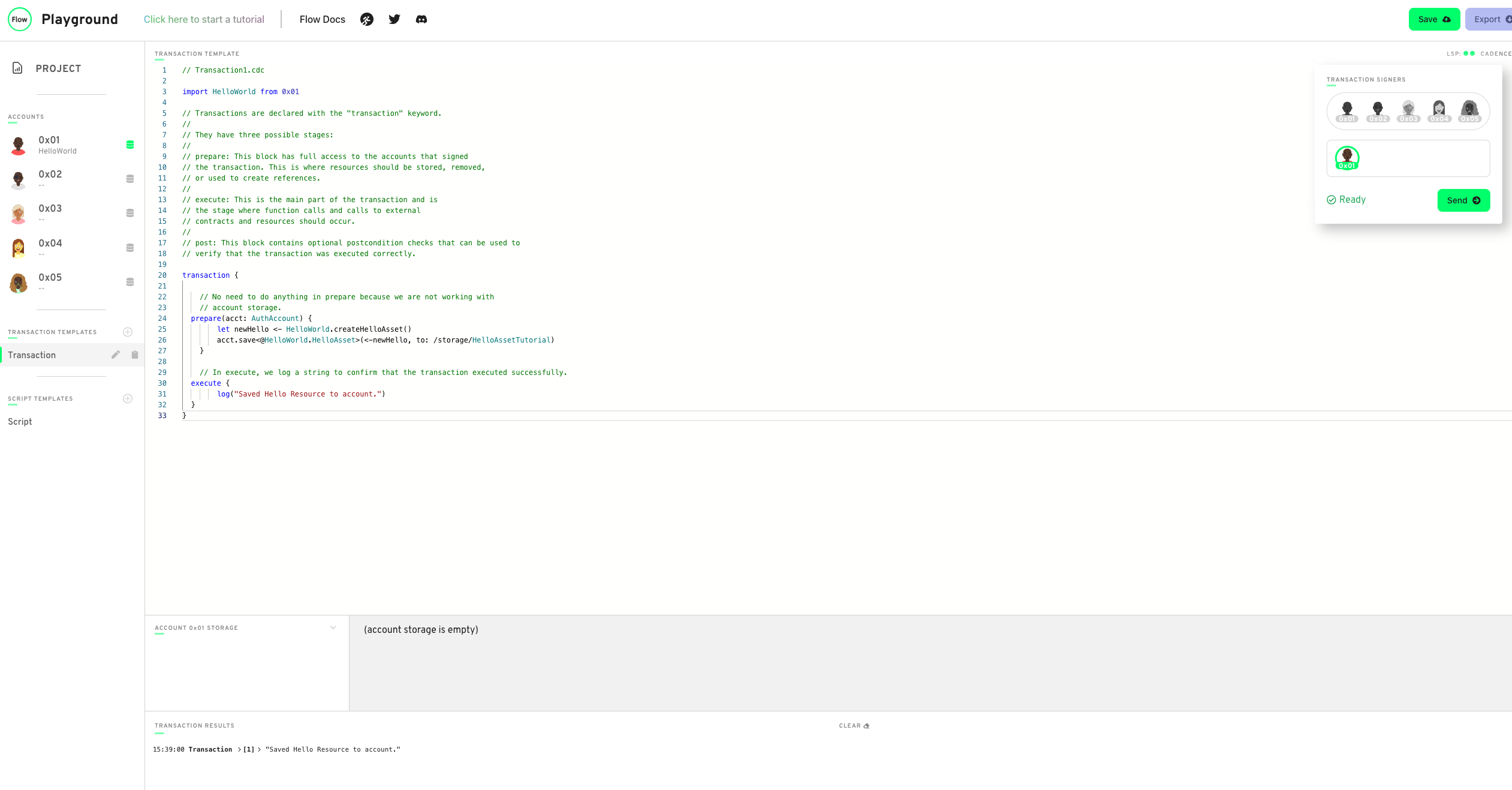This screenshot has height=790, width=1512.
Task: Open the Script template item
Action: pos(20,422)
